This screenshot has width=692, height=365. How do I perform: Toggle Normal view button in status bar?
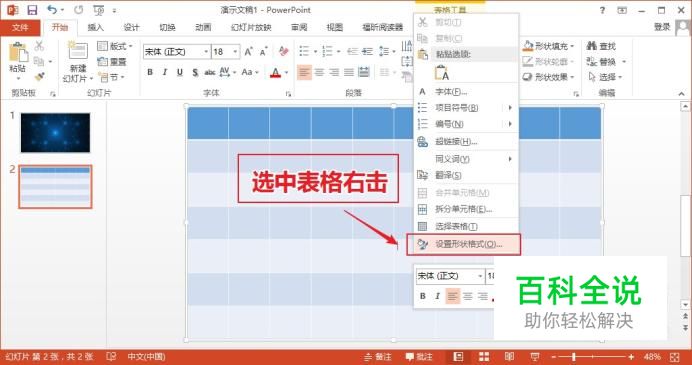[x=459, y=357]
